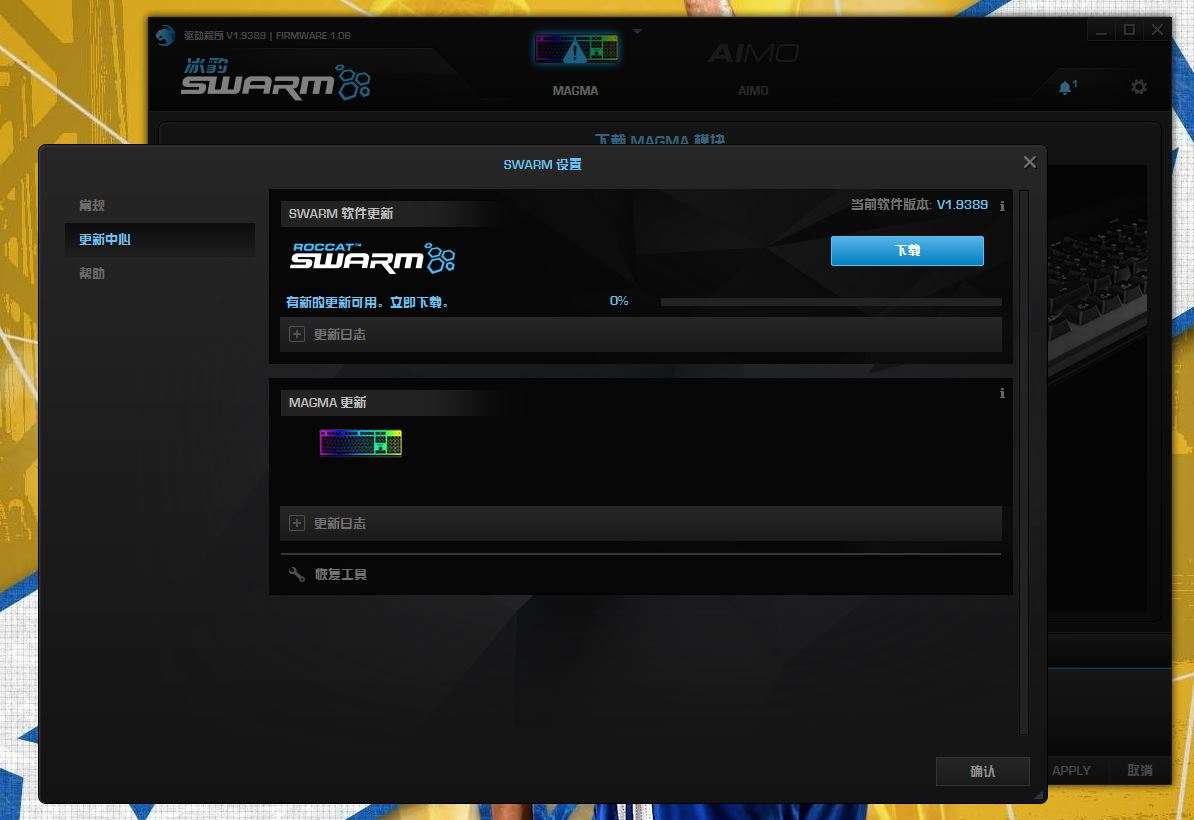Click the SWARM logo in main window header
This screenshot has height=820, width=1194.
click(x=276, y=78)
